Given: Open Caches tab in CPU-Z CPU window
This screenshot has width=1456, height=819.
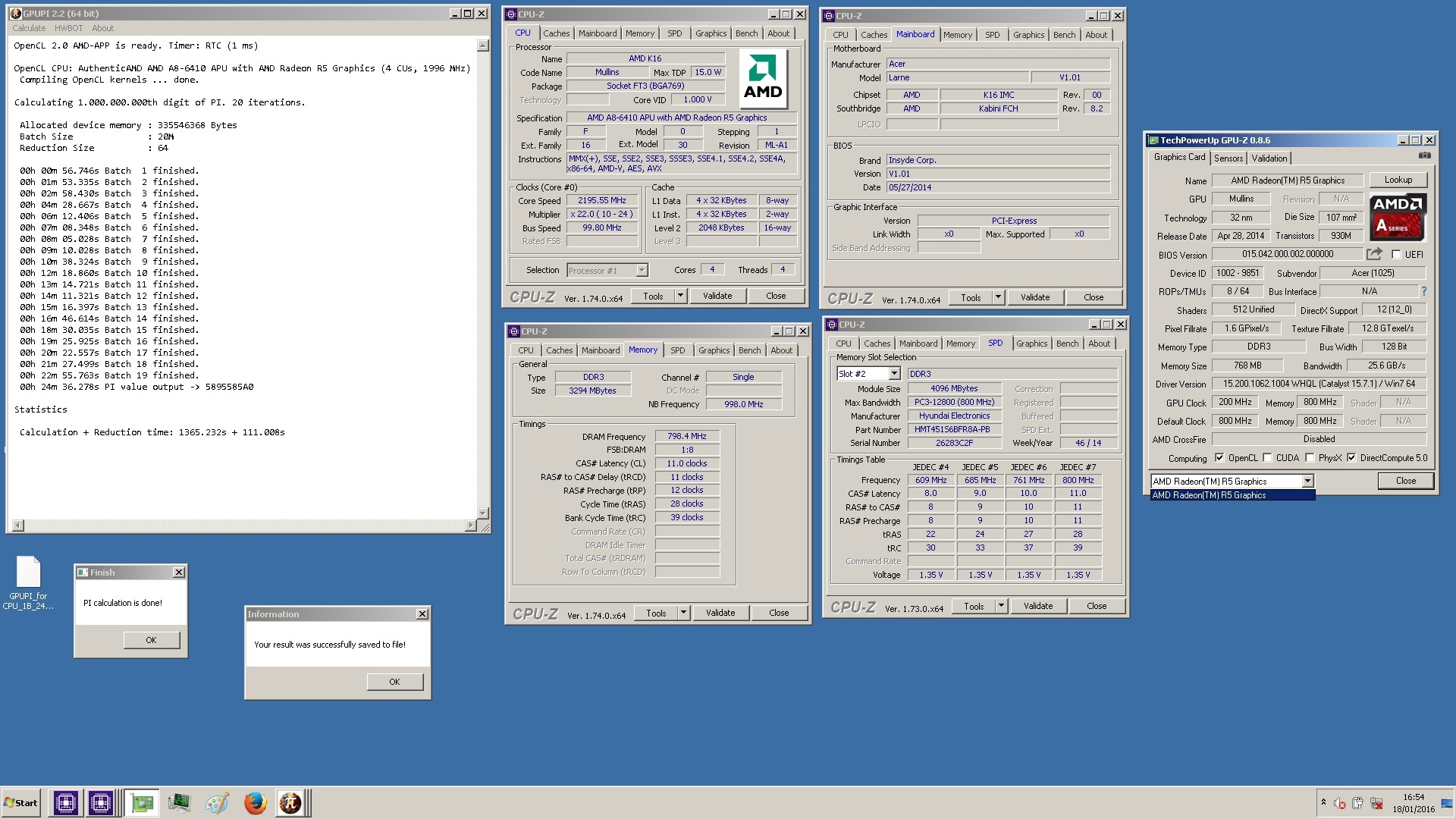Looking at the screenshot, I should pos(556,33).
